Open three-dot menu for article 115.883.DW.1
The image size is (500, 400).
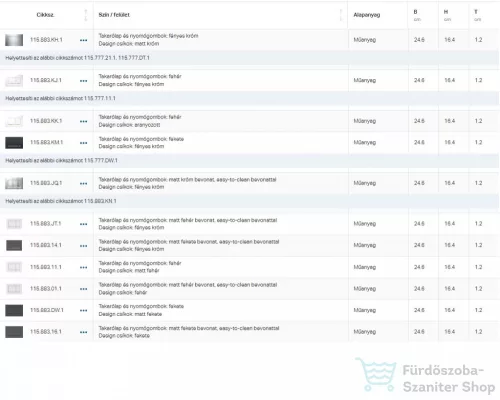tap(83, 310)
